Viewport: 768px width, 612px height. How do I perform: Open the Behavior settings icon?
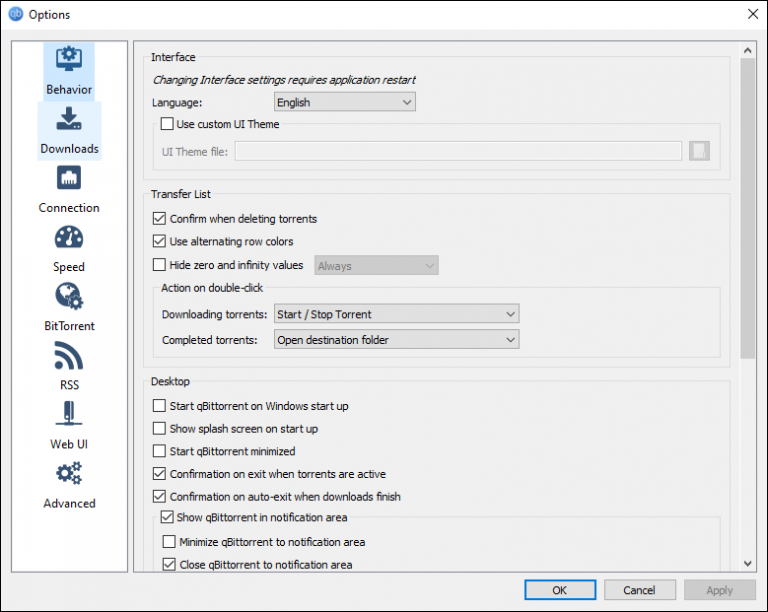[69, 59]
